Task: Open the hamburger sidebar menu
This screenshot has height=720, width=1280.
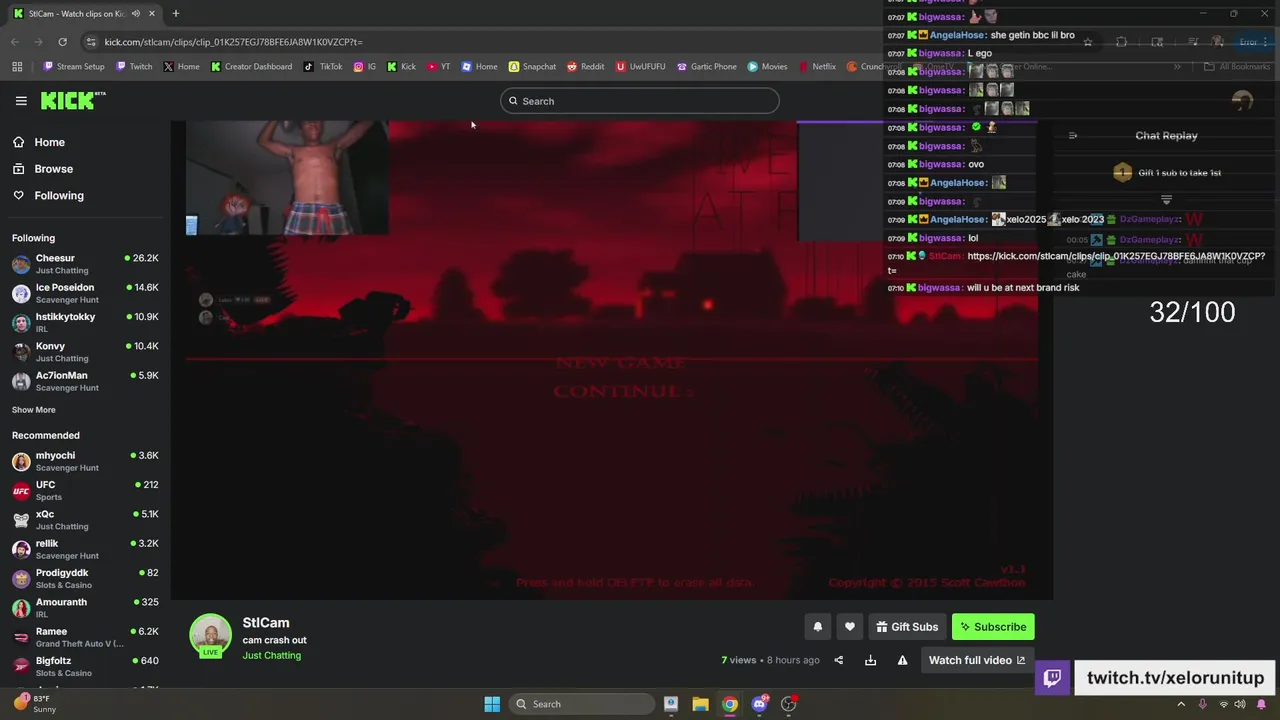Action: [21, 101]
